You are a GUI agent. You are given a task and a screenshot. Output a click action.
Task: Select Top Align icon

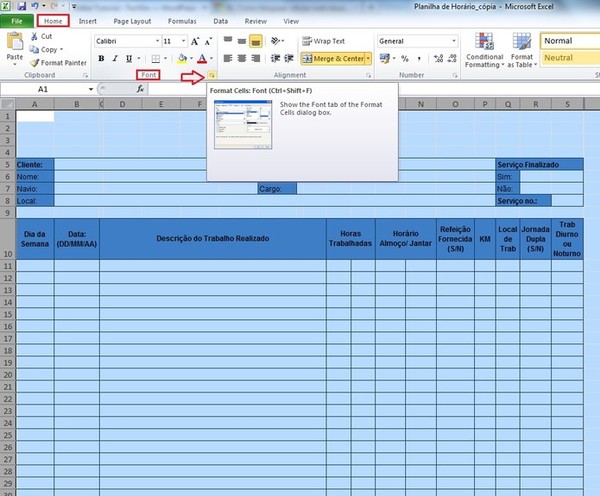[228, 40]
